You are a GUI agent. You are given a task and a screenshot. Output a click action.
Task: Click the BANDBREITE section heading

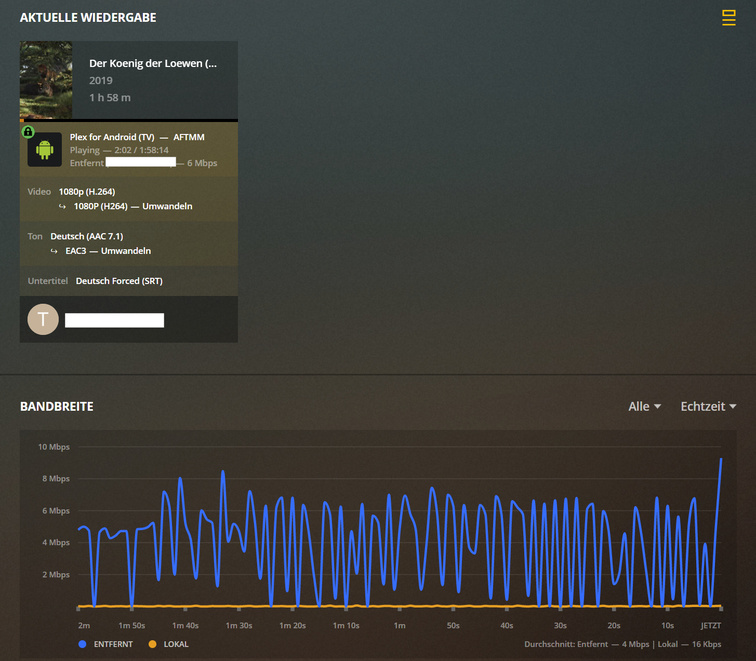[57, 406]
